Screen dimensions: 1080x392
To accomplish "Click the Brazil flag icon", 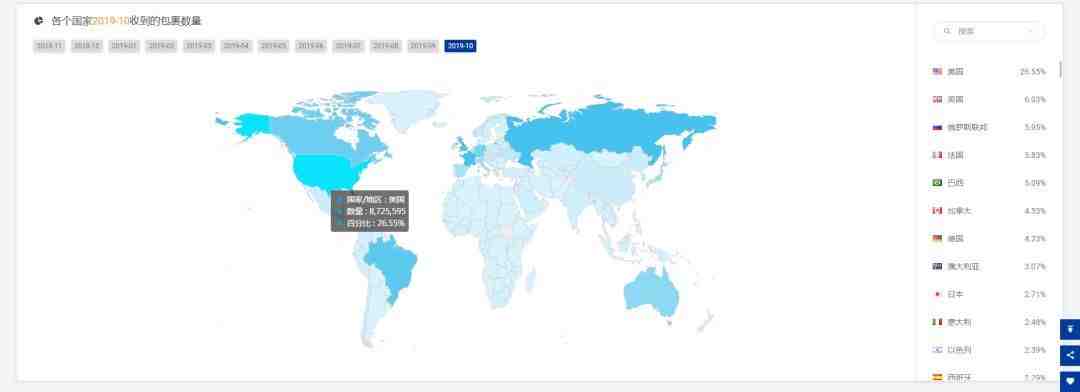I will pyautogui.click(x=937, y=183).
